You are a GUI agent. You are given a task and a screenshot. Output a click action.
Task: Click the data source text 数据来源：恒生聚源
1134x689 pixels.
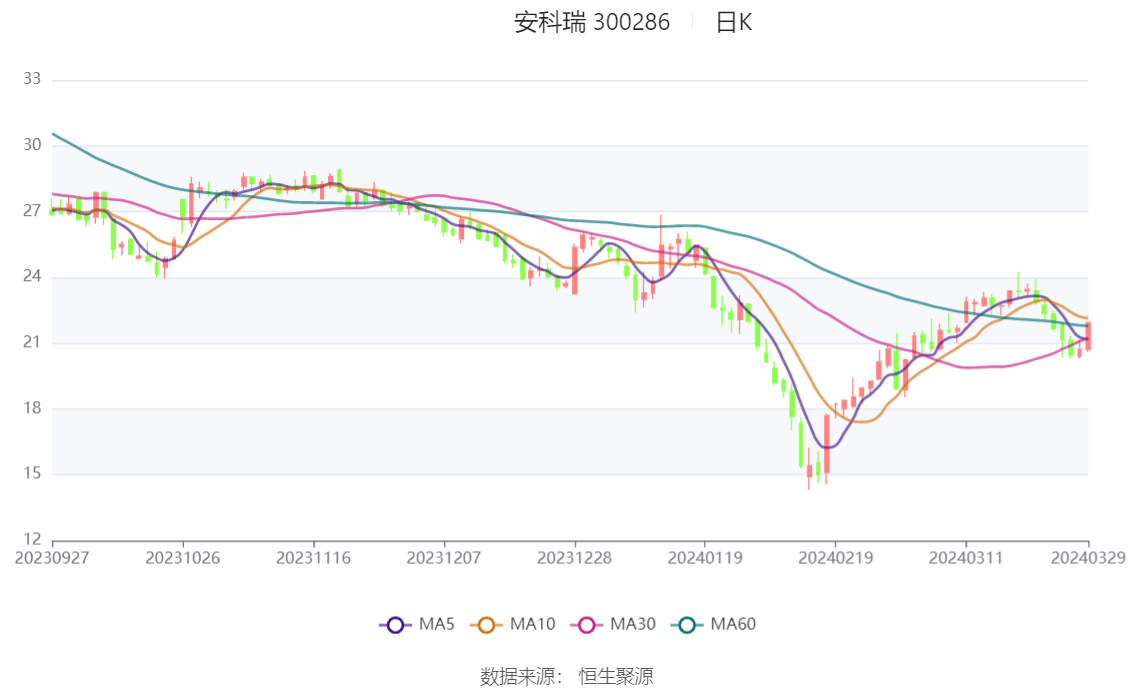(x=566, y=677)
